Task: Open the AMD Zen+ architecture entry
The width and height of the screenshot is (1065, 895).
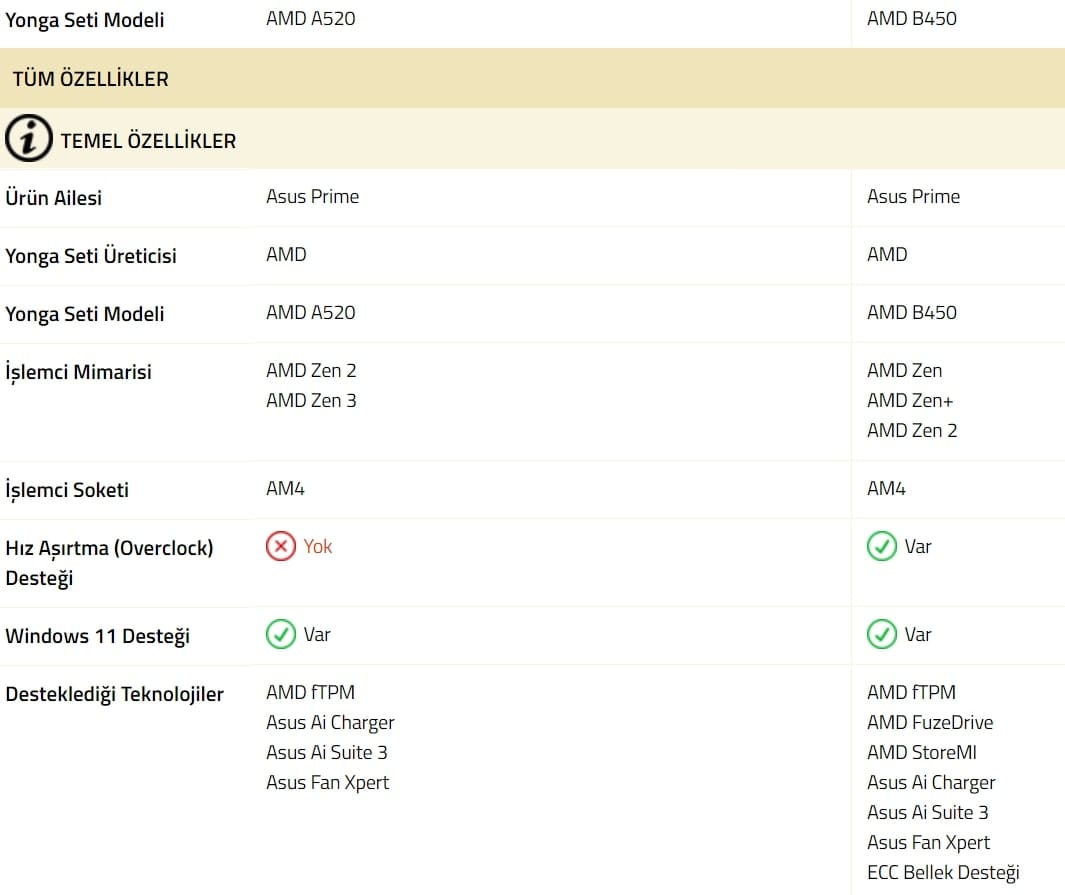Action: [910, 400]
